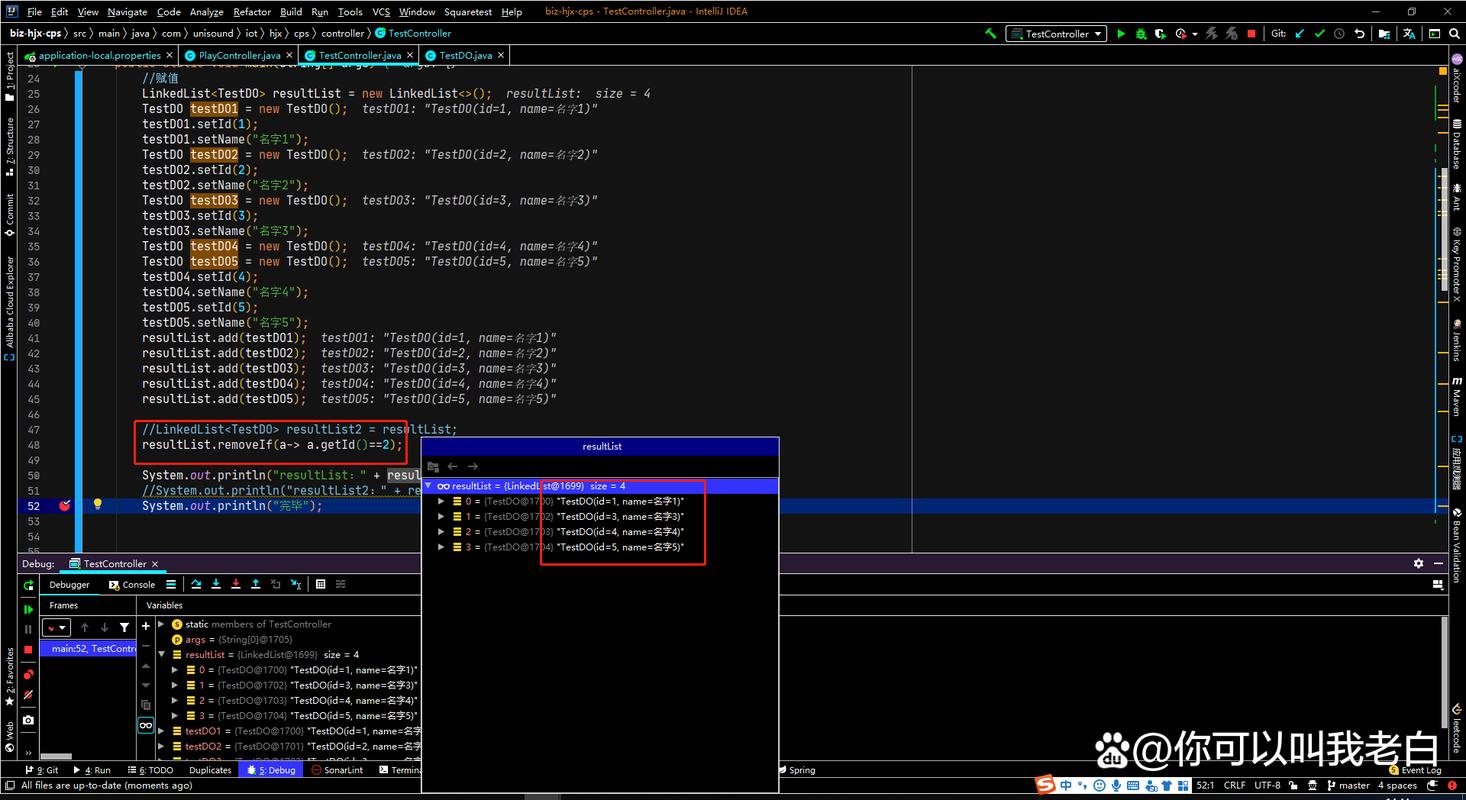Switch to the PlayController.java editor tab
1466x800 pixels.
[x=239, y=55]
